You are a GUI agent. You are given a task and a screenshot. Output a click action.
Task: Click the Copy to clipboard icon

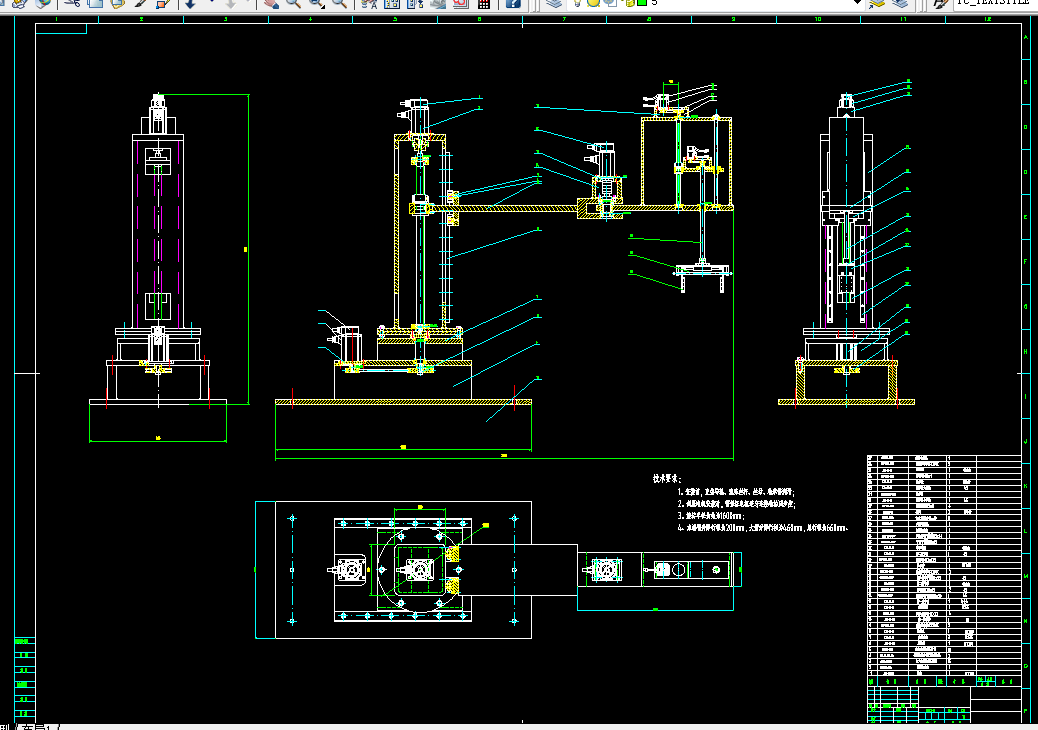[95, 3]
